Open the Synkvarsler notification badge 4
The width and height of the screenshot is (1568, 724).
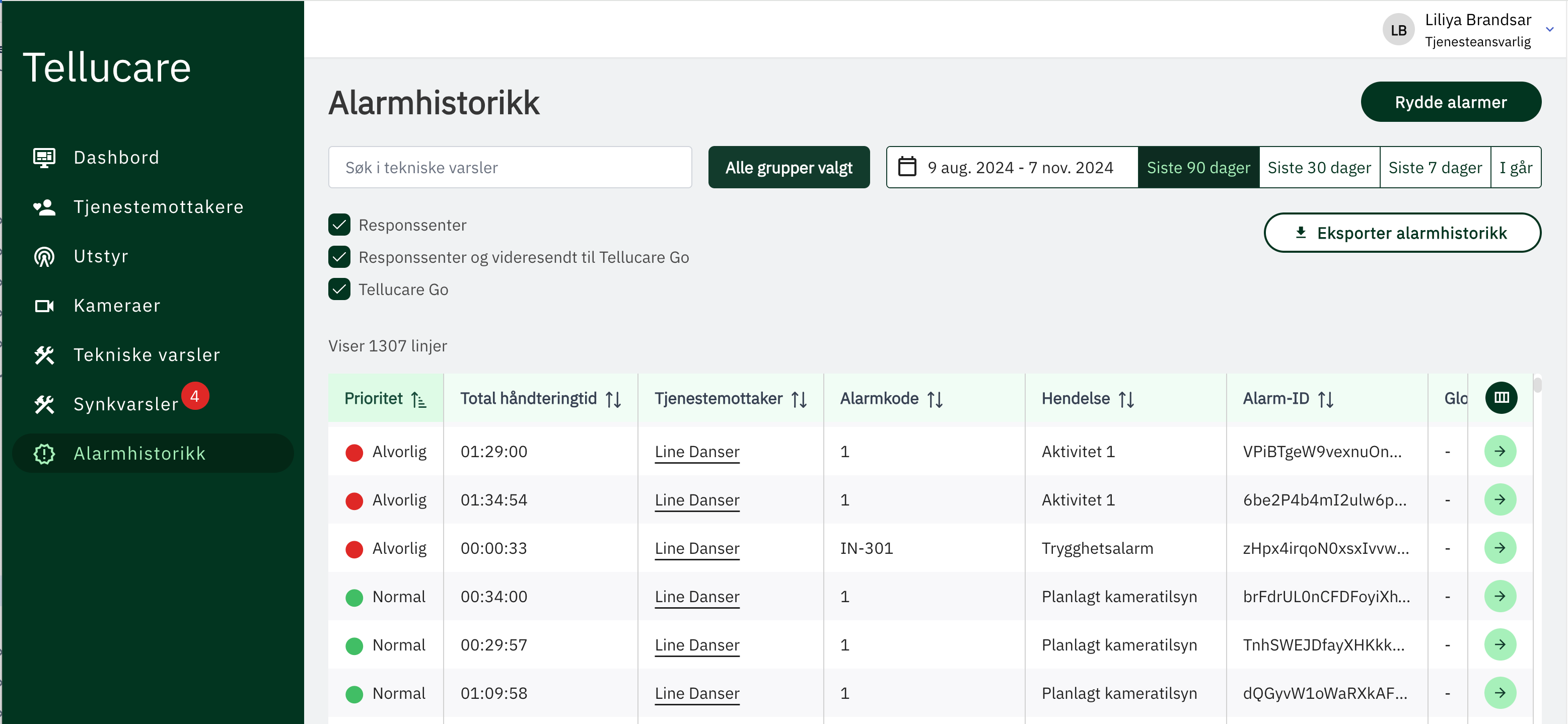[195, 396]
